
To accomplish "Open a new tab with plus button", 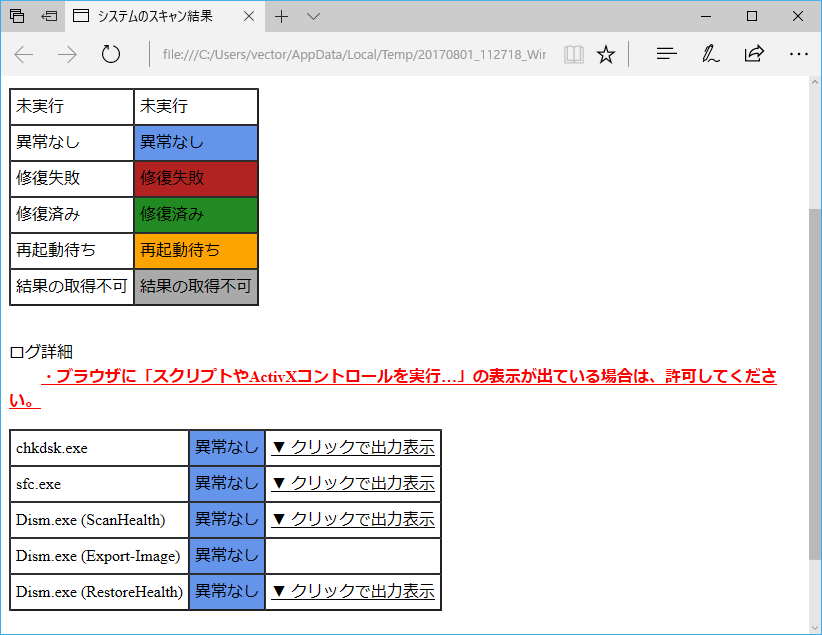I will click(x=282, y=17).
